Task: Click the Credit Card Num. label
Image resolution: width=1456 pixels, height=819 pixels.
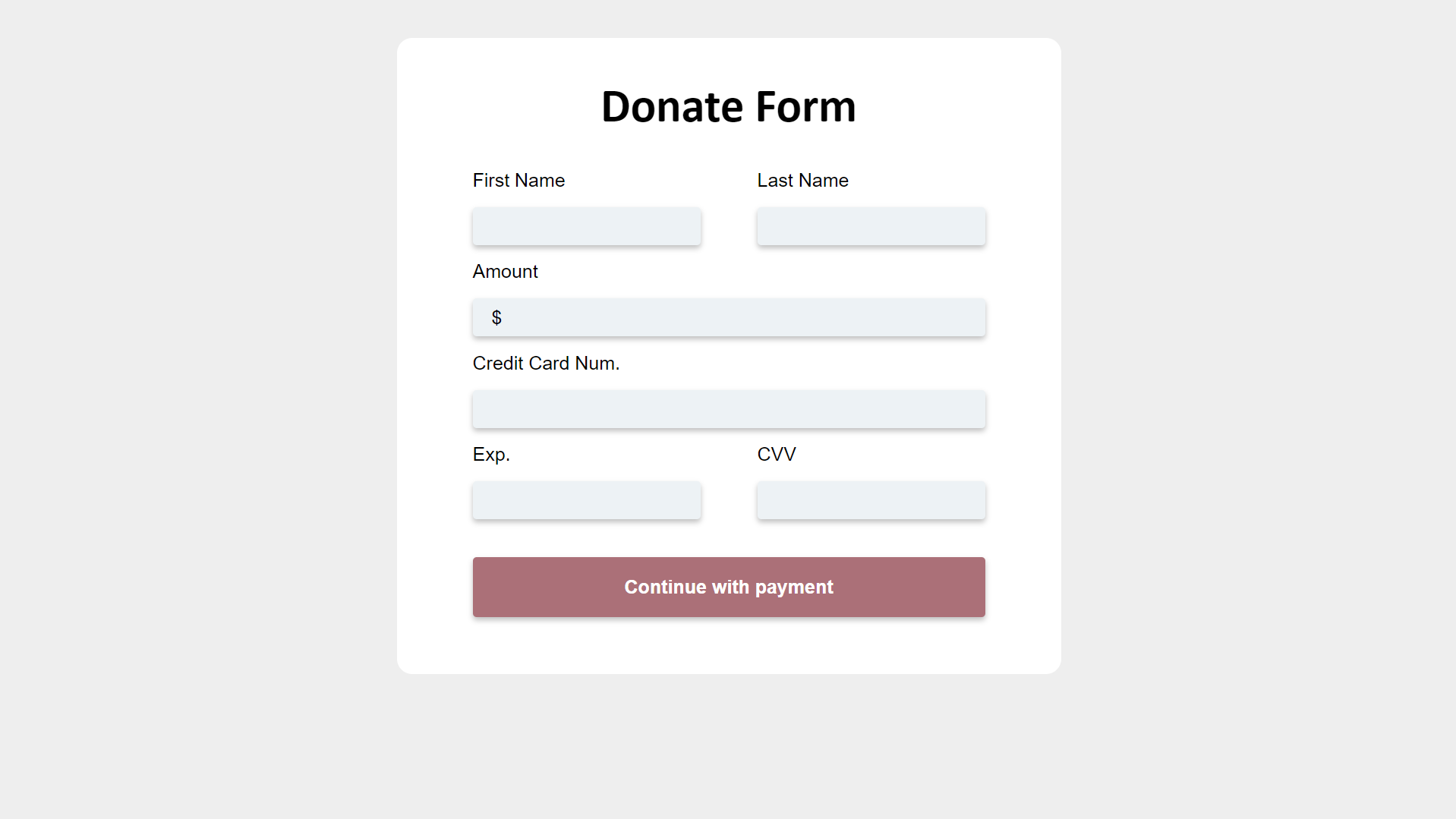Action: tap(545, 363)
